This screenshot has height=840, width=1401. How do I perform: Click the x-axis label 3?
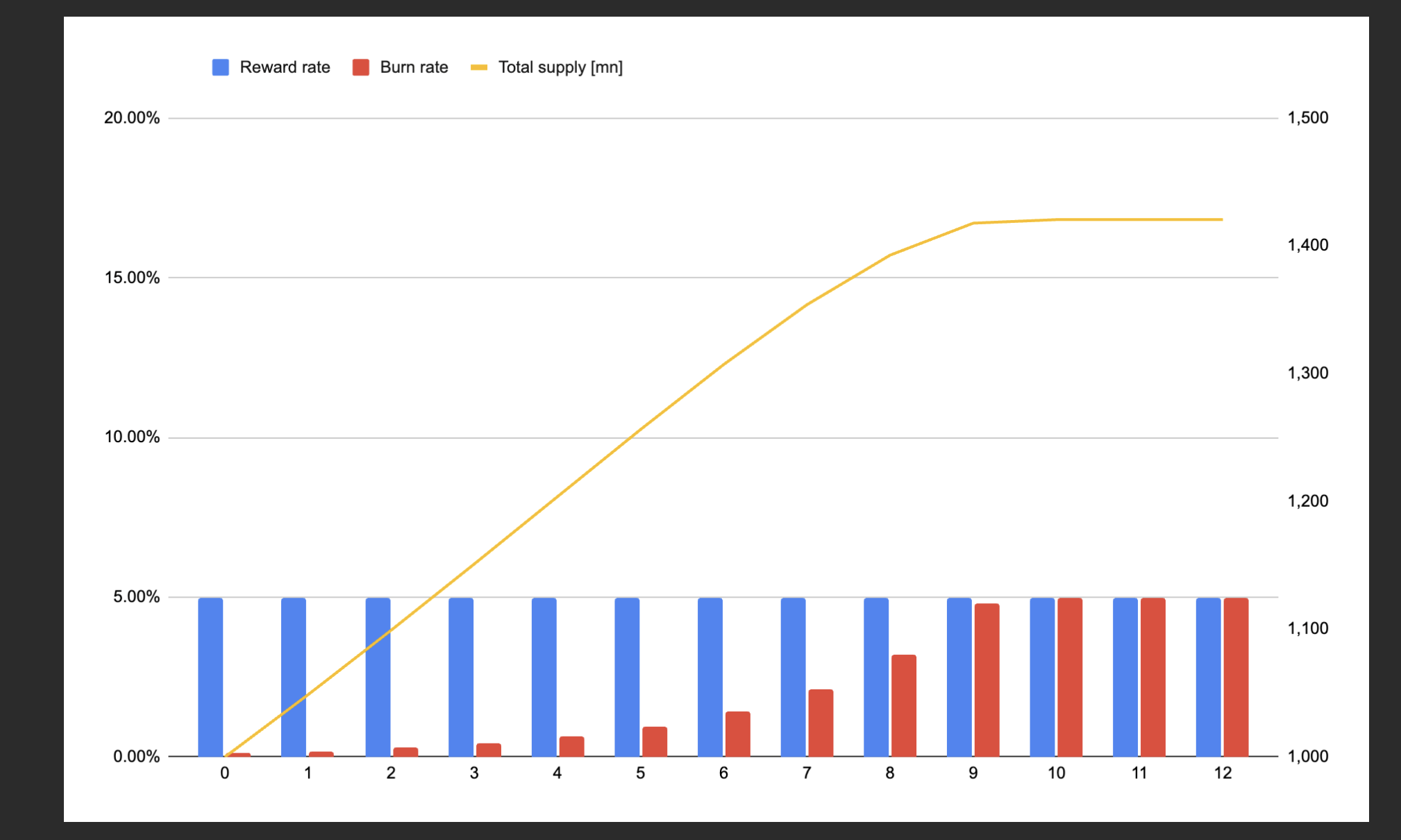point(474,773)
